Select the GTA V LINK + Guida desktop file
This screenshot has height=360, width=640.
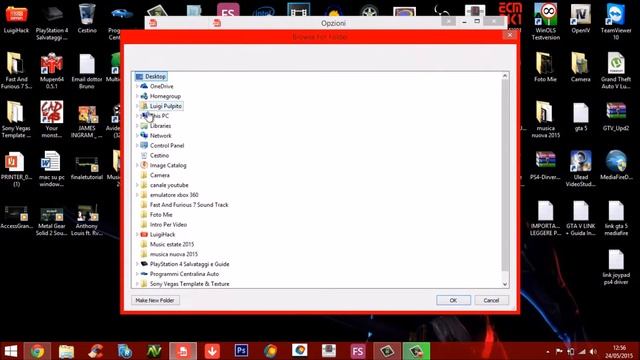pyautogui.click(x=580, y=218)
